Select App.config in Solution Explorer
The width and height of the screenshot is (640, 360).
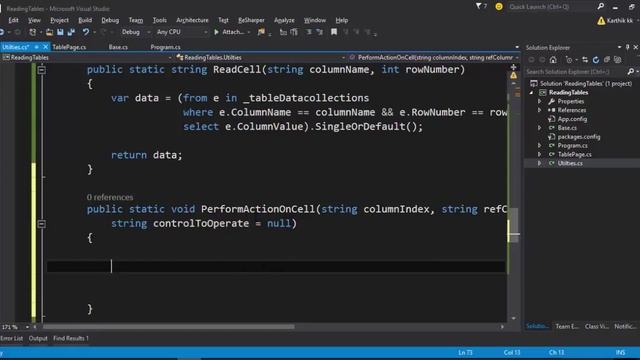[x=572, y=119]
